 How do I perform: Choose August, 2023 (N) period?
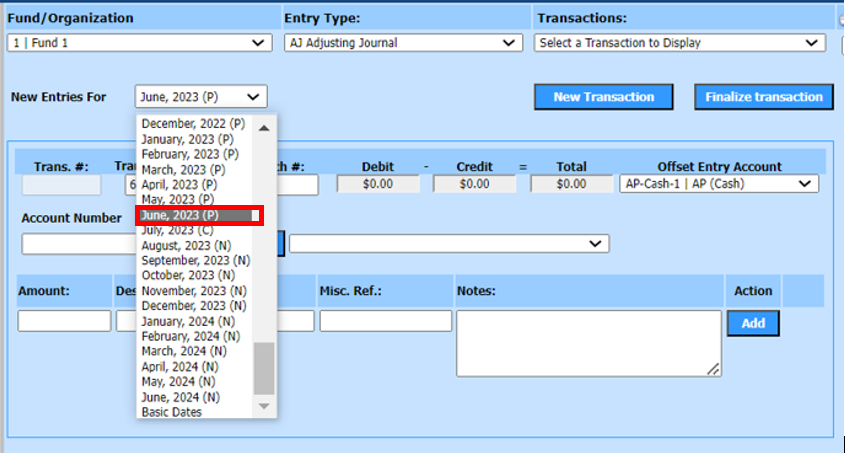pos(189,245)
